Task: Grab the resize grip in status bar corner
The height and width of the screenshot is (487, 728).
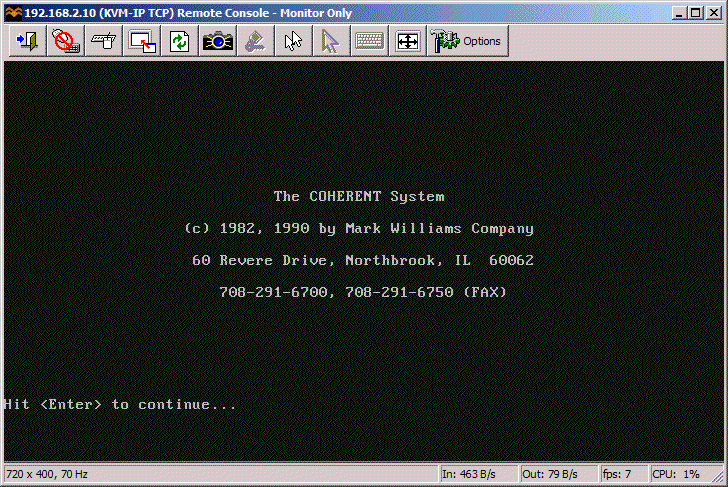Action: [719, 477]
